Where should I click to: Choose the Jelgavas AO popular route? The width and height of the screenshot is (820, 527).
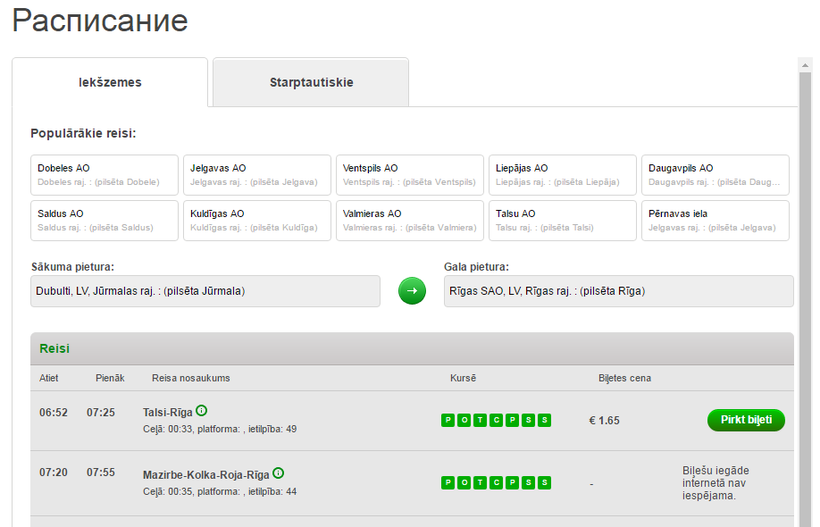click(x=257, y=175)
